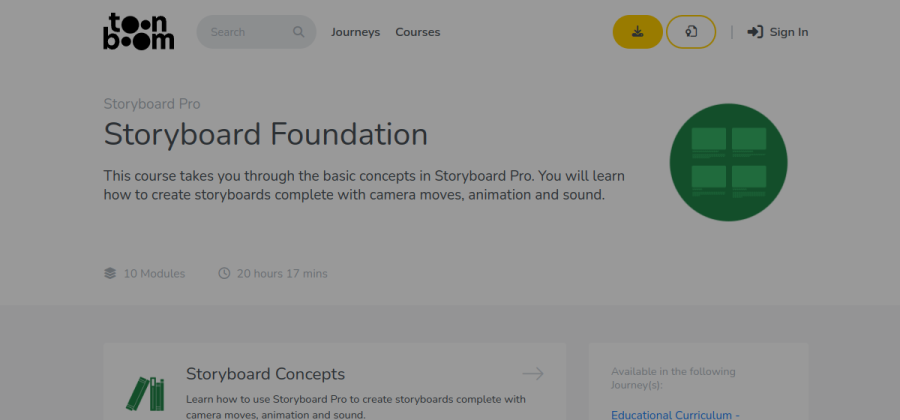The height and width of the screenshot is (420, 900).
Task: Click the Search input field
Action: [x=256, y=32]
